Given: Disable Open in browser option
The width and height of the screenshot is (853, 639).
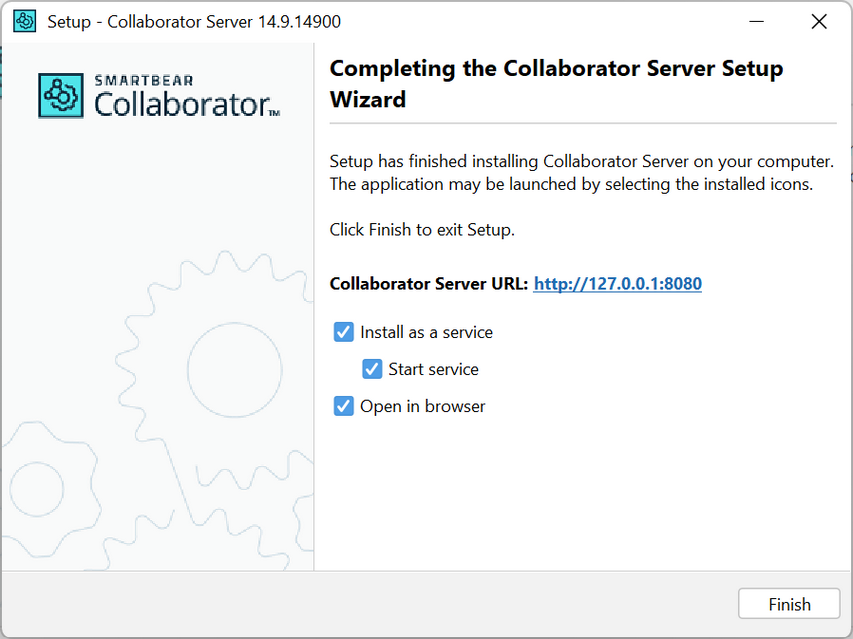Looking at the screenshot, I should [x=343, y=406].
